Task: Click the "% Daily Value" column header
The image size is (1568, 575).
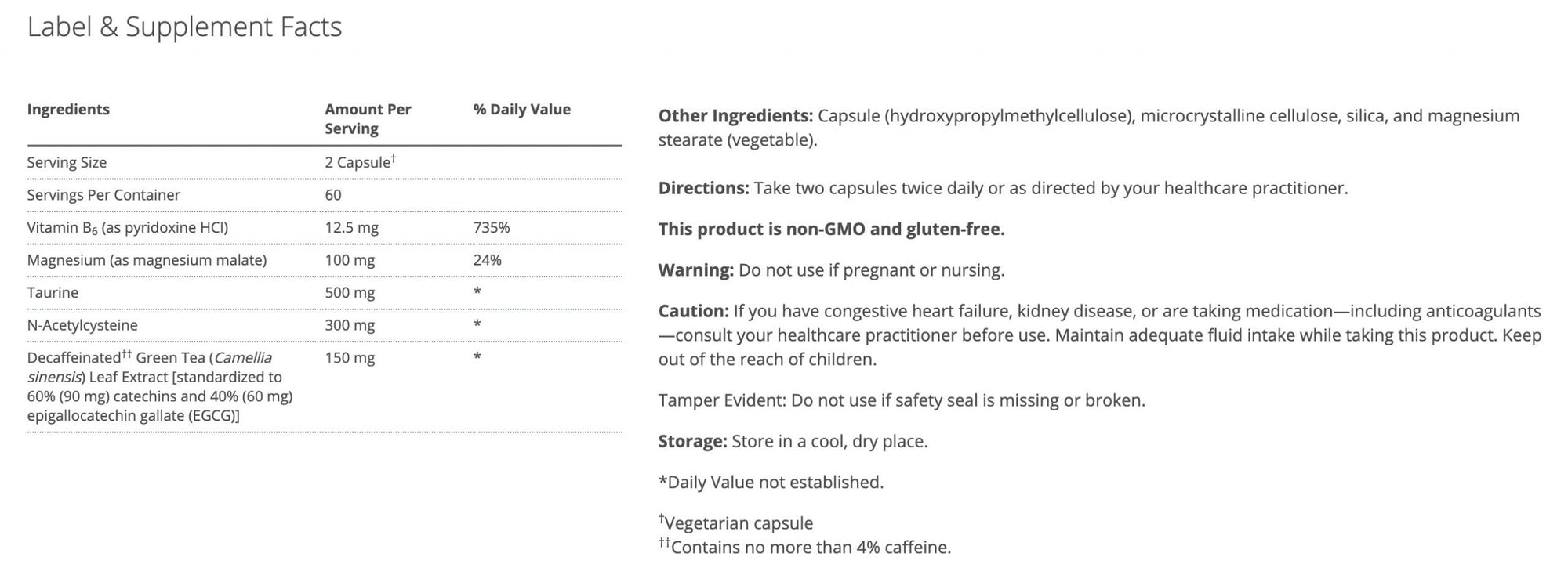Action: tap(521, 110)
